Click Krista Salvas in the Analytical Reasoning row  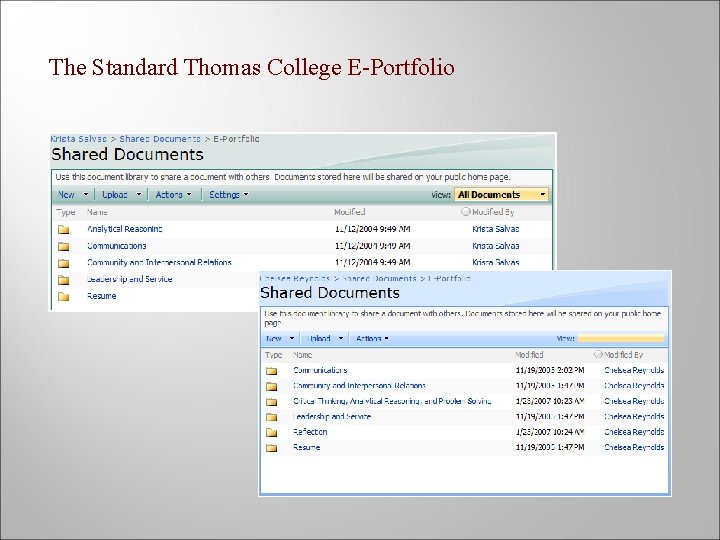pos(495,229)
